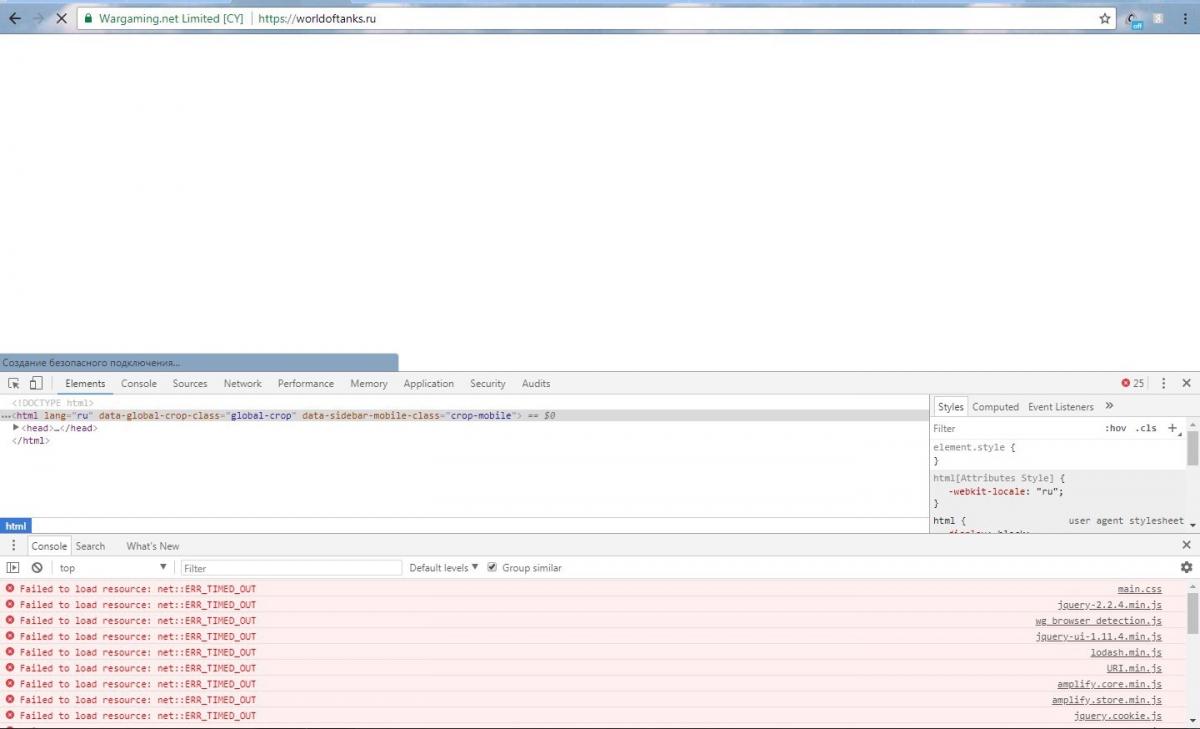
Task: Open jquery-2.2.4.min.js source link
Action: pyautogui.click(x=1110, y=605)
